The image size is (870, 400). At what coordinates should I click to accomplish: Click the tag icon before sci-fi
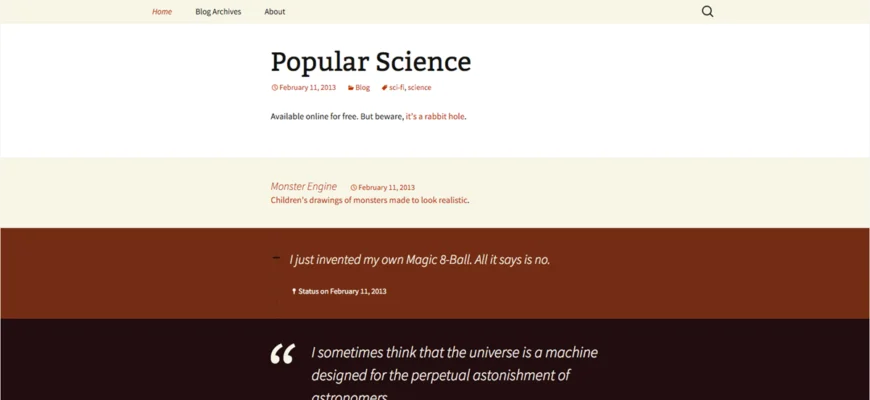click(x=385, y=88)
